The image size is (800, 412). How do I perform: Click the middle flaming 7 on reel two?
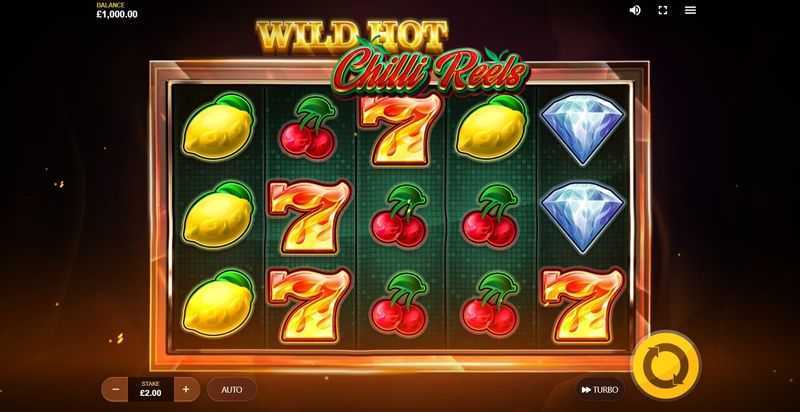310,217
